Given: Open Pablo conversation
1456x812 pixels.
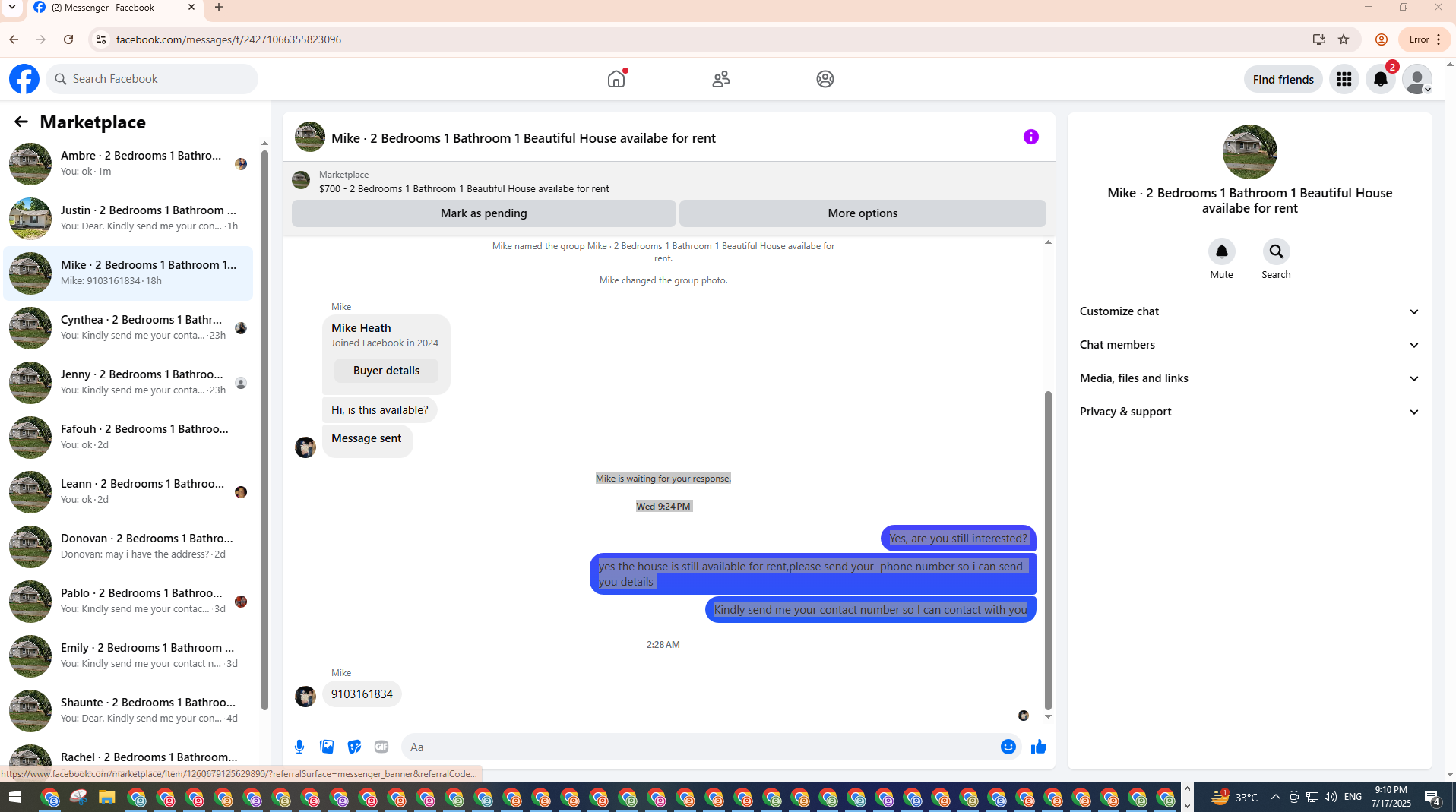Looking at the screenshot, I should pyautogui.click(x=128, y=602).
